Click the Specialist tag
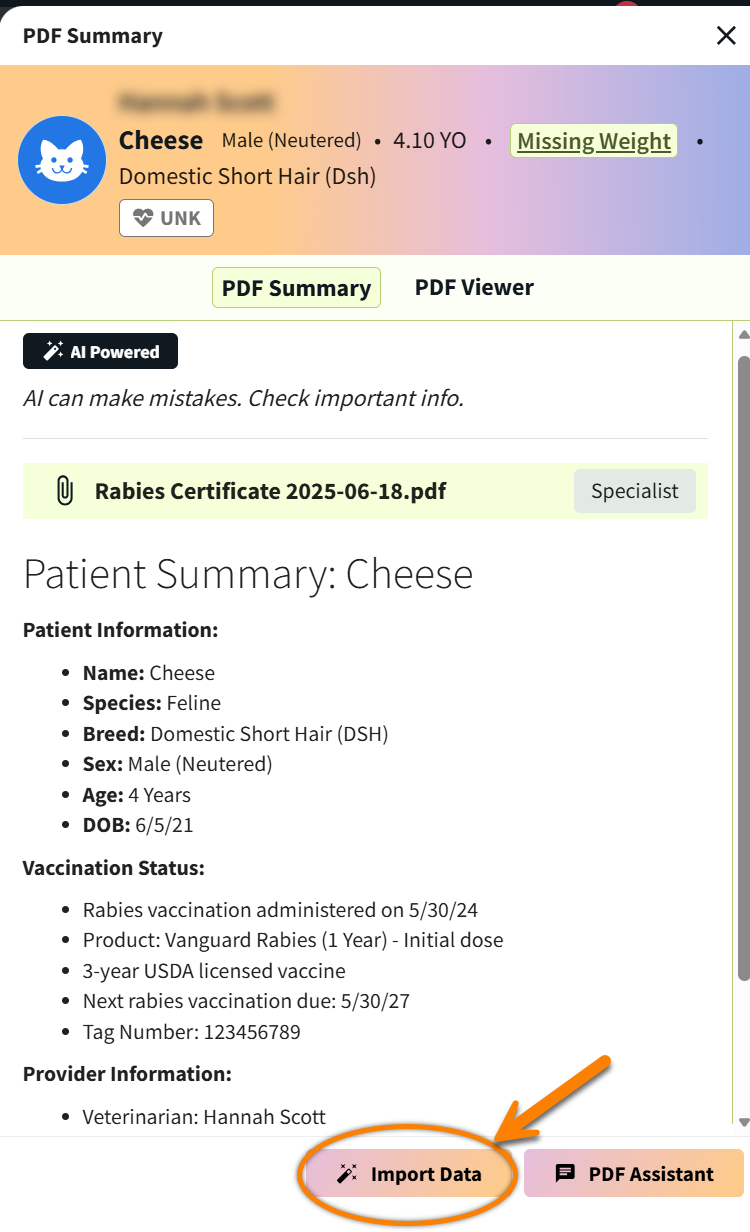Image resolution: width=750 pixels, height=1232 pixels. (634, 491)
